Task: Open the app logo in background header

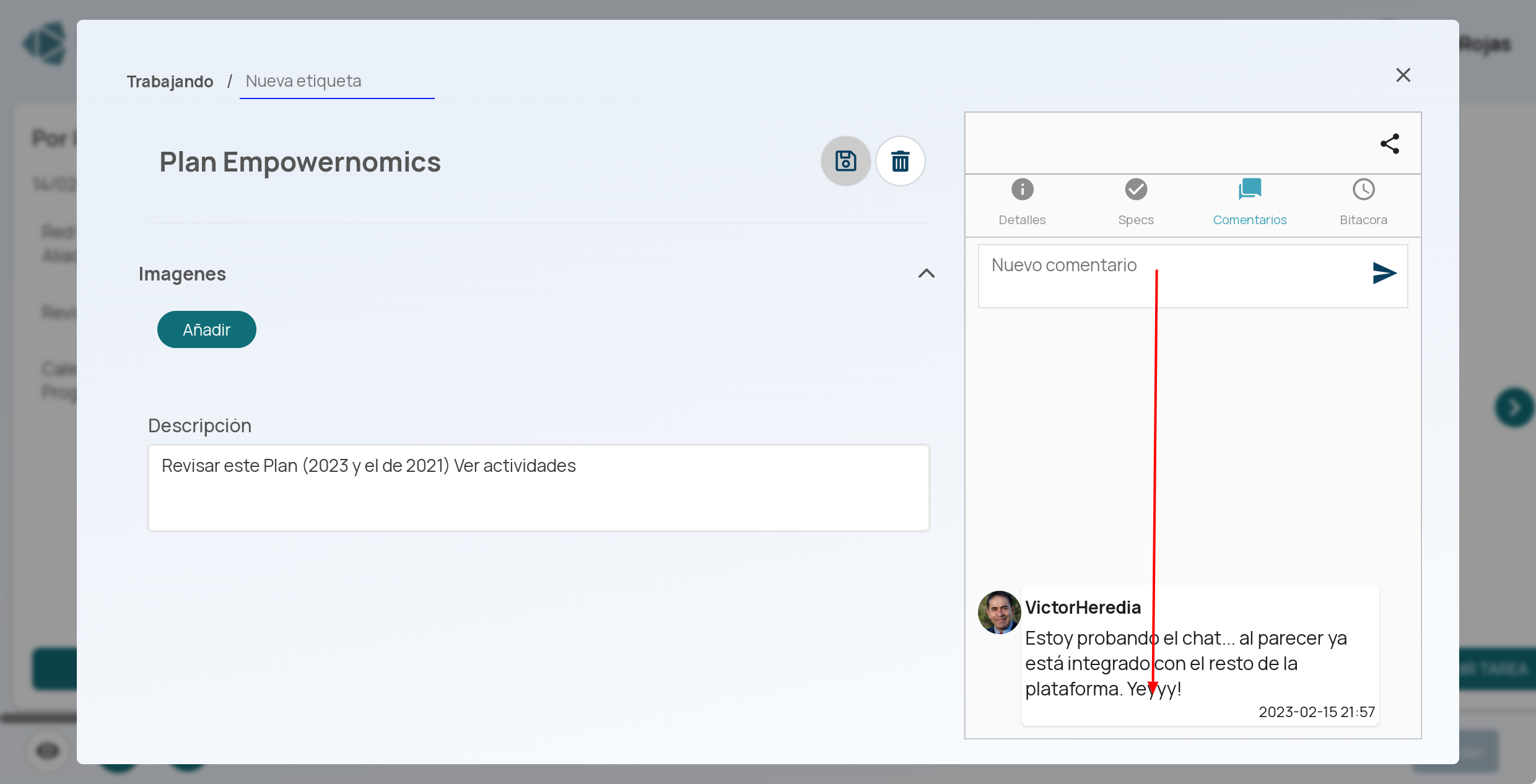Action: (45, 43)
